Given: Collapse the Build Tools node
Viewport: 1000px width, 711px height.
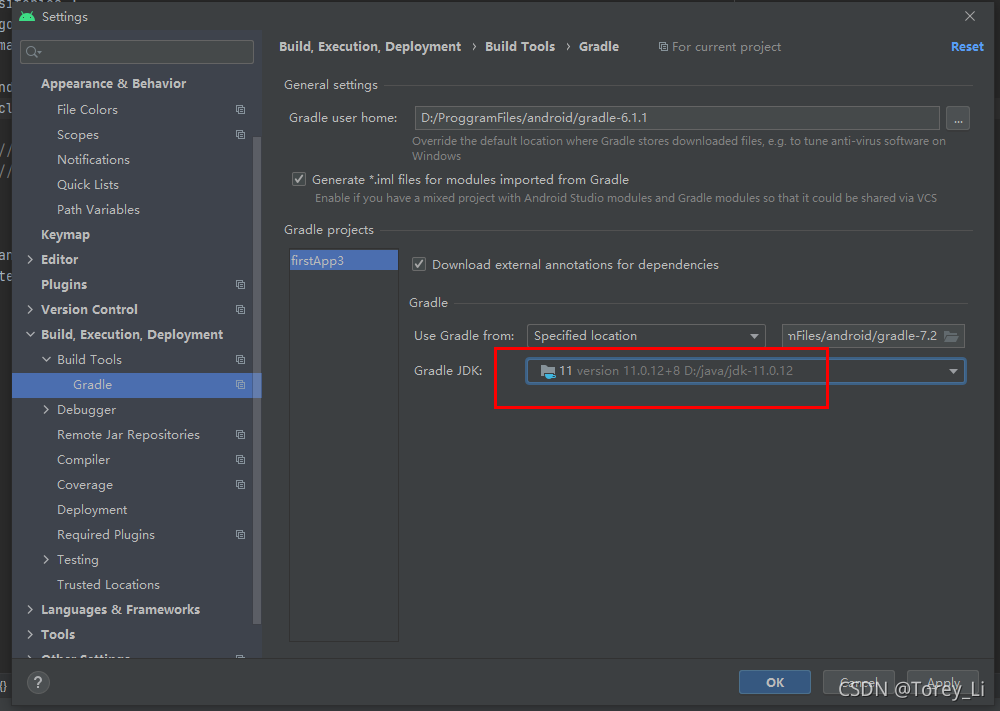Looking at the screenshot, I should pyautogui.click(x=46, y=360).
